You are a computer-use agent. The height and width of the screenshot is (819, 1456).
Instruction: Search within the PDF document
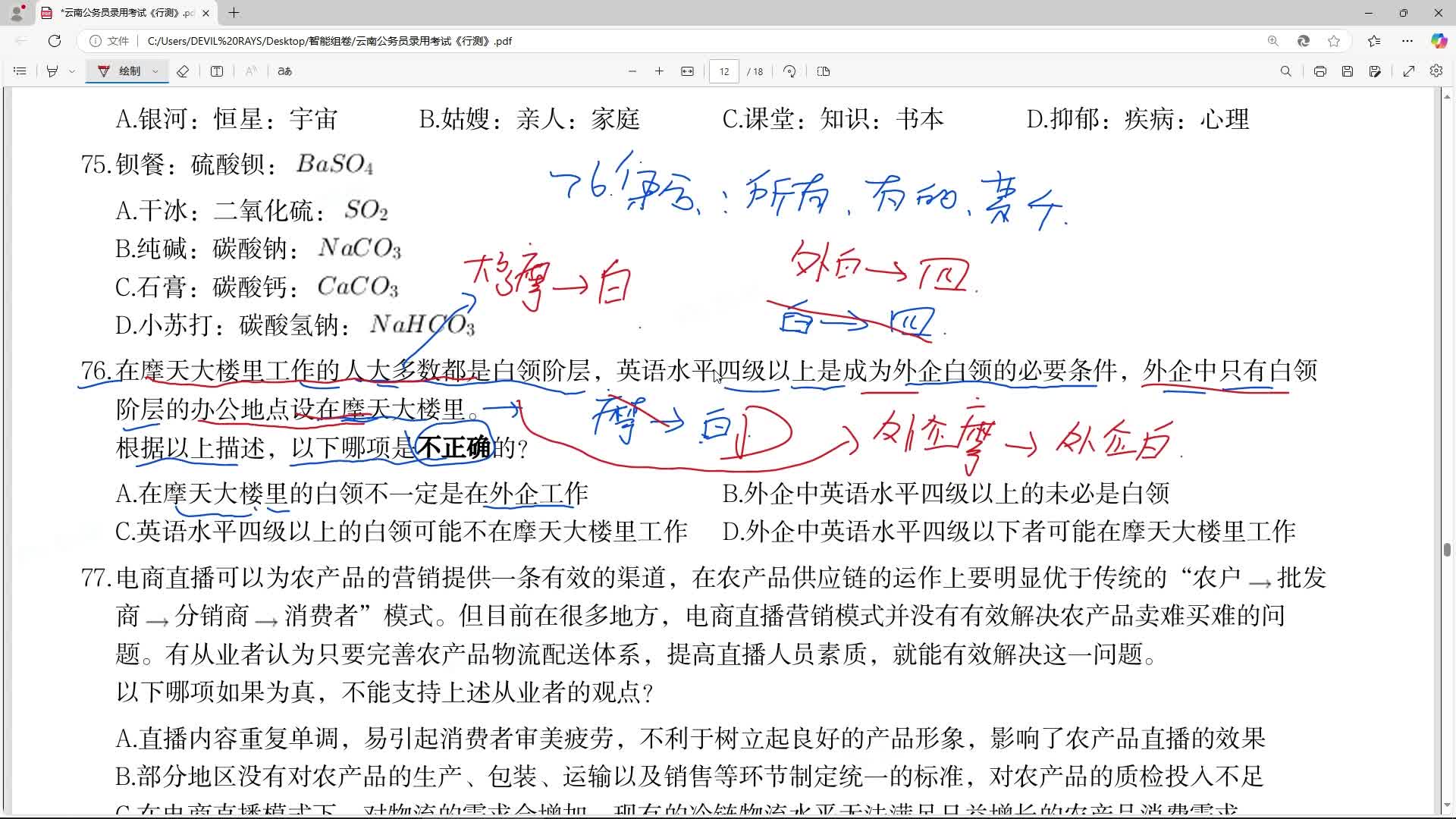tap(1286, 71)
